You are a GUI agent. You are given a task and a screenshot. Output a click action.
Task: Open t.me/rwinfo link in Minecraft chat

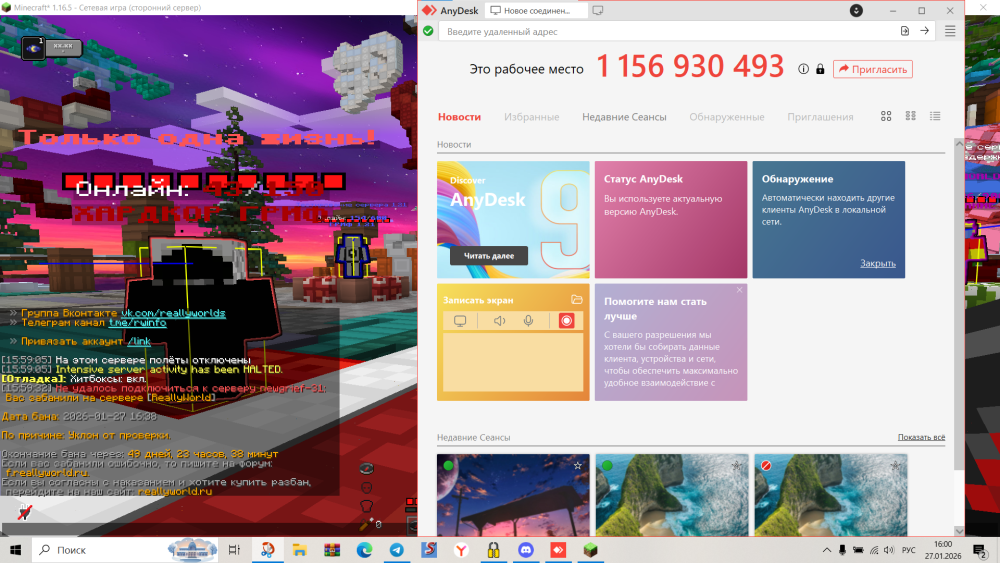[137, 323]
